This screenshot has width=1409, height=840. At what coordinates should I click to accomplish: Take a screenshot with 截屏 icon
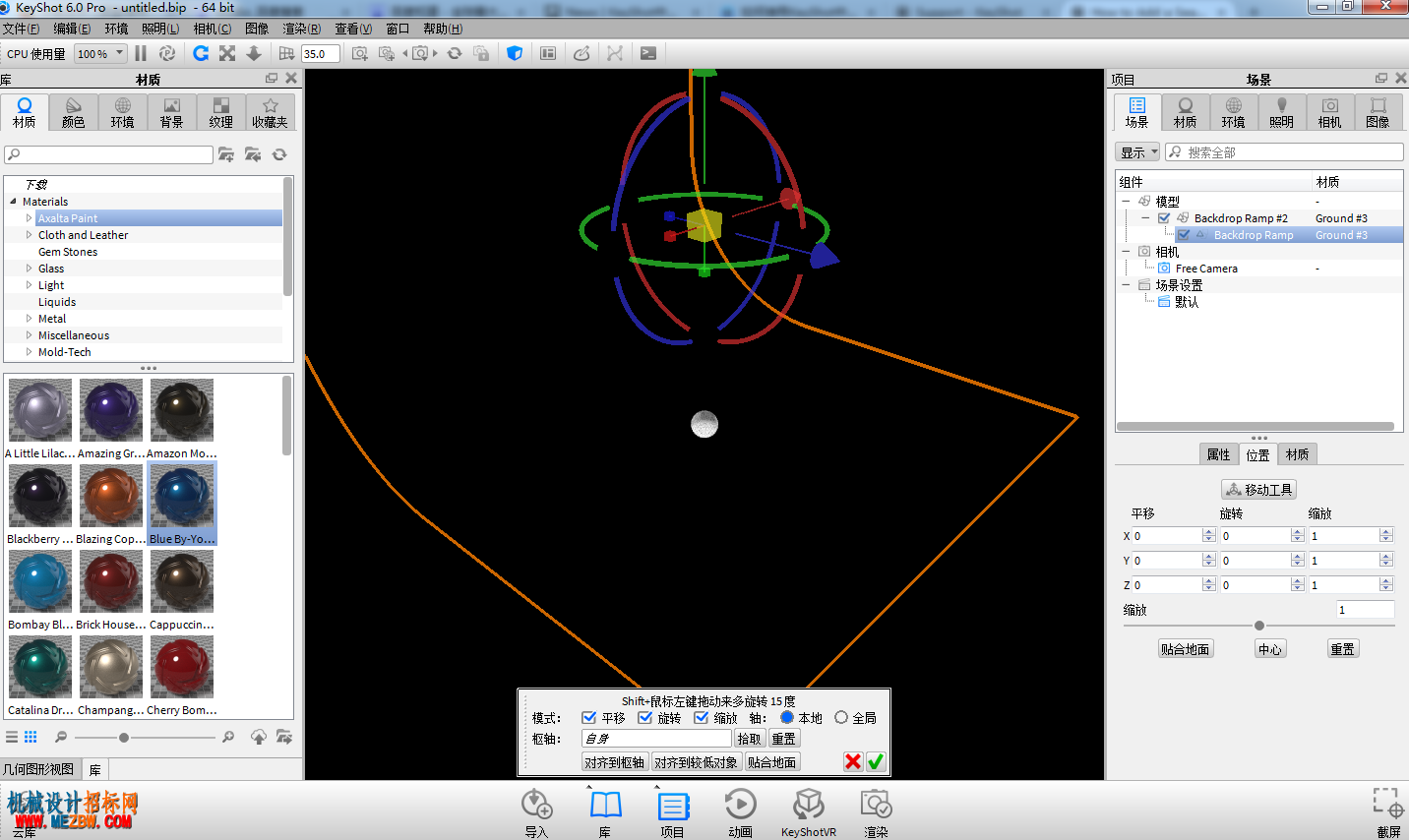1388,812
